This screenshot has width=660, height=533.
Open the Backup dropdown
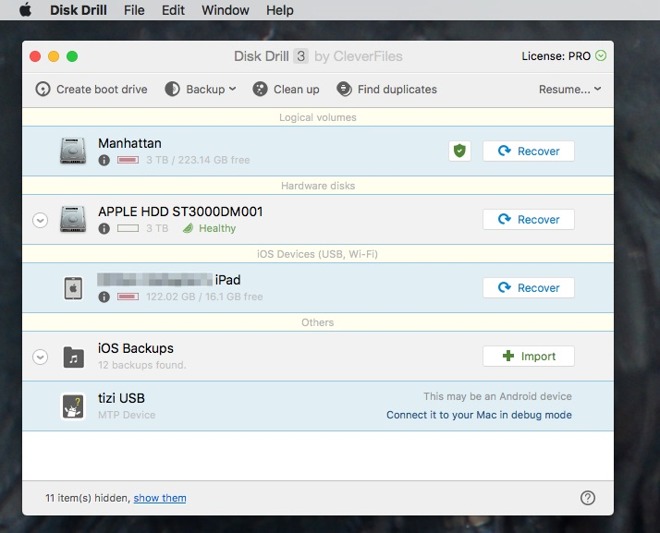[200, 89]
